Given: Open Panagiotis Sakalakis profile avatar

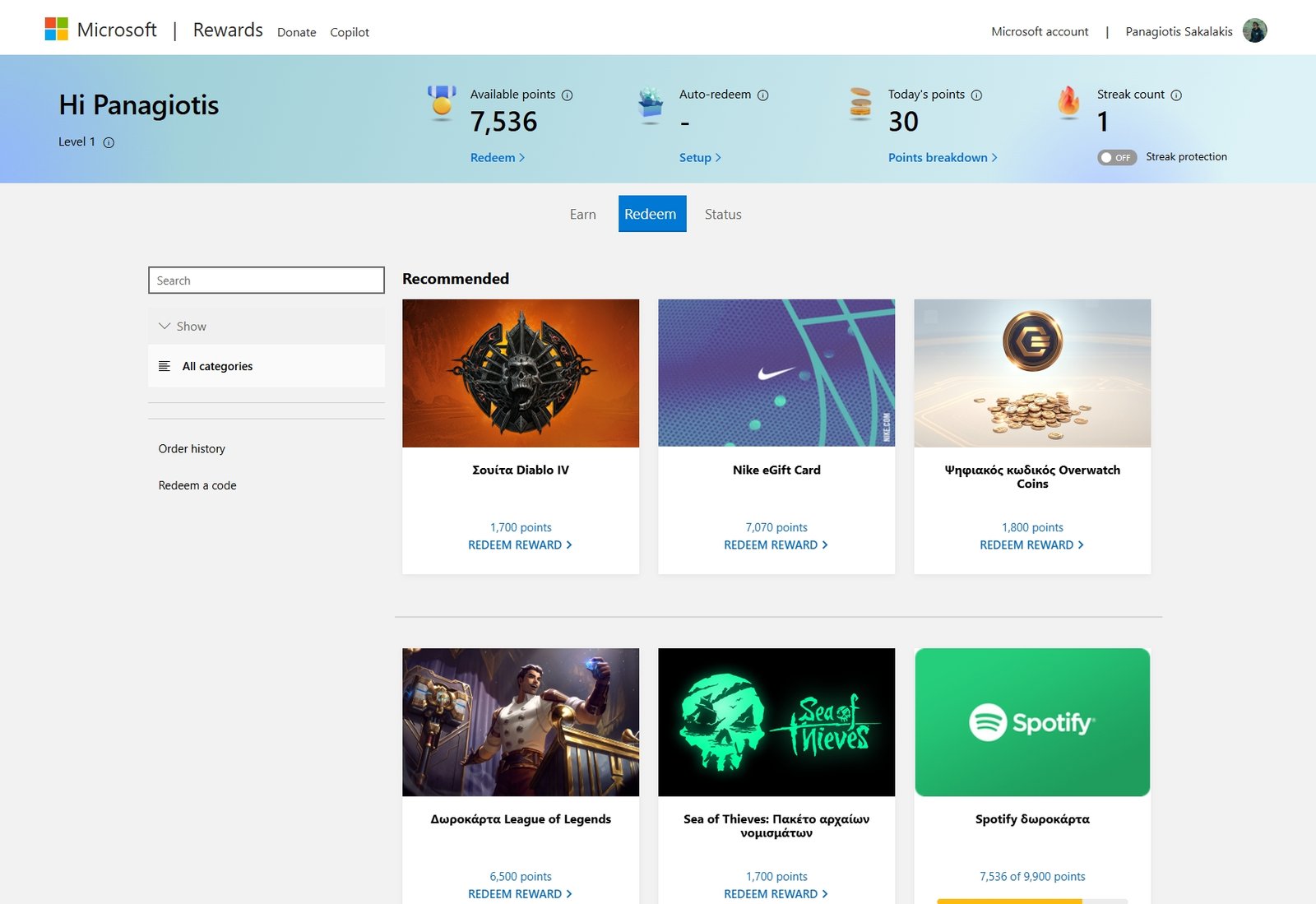Looking at the screenshot, I should coord(1254,31).
